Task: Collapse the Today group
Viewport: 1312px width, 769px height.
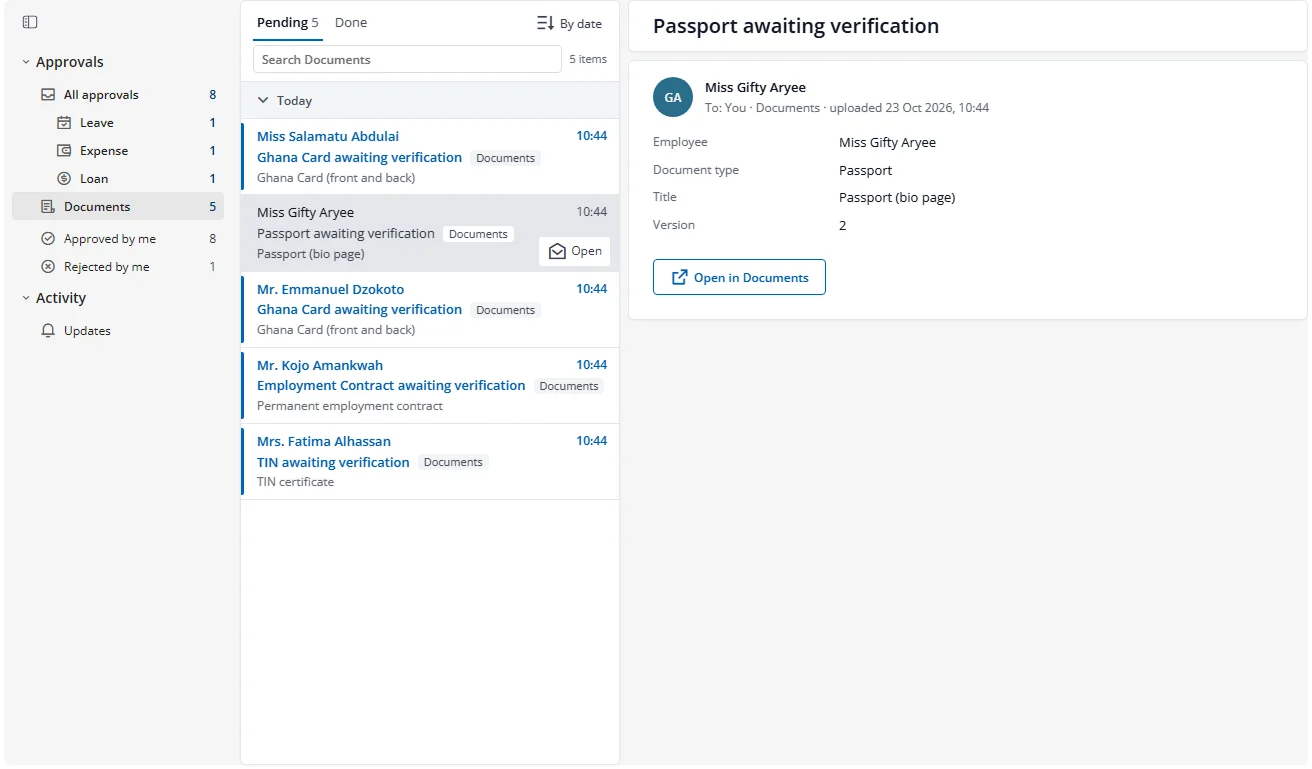Action: (x=263, y=101)
